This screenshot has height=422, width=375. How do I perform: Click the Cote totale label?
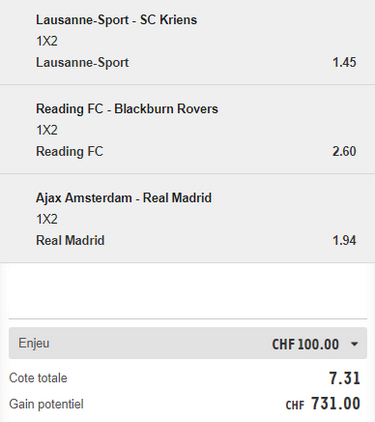pyautogui.click(x=38, y=378)
